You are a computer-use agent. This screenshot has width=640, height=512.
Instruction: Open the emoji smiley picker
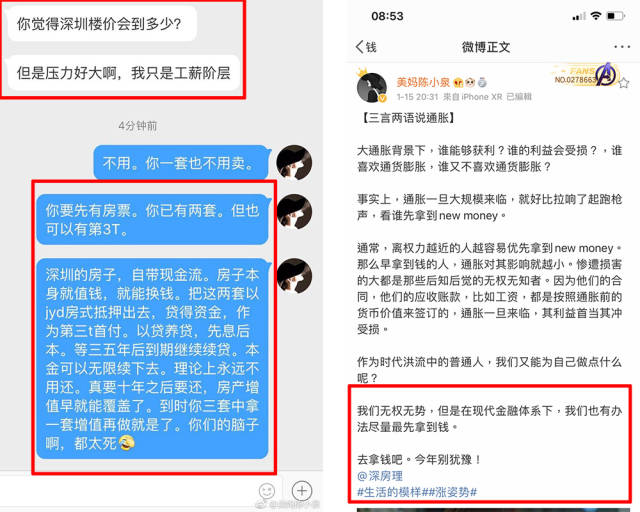click(267, 490)
